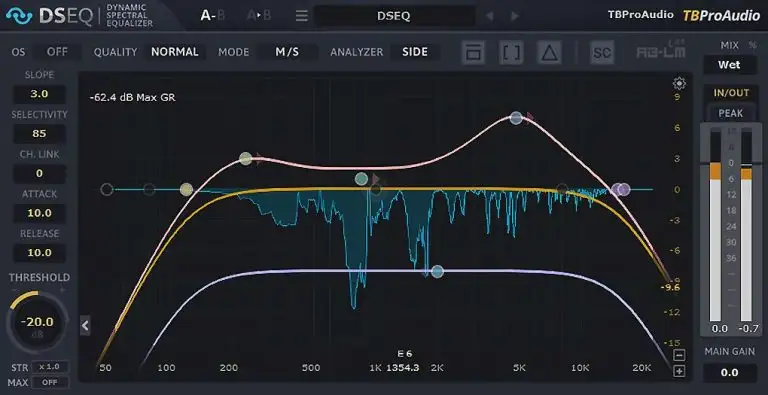
Task: Enable the SC sidechain button
Action: tap(602, 52)
